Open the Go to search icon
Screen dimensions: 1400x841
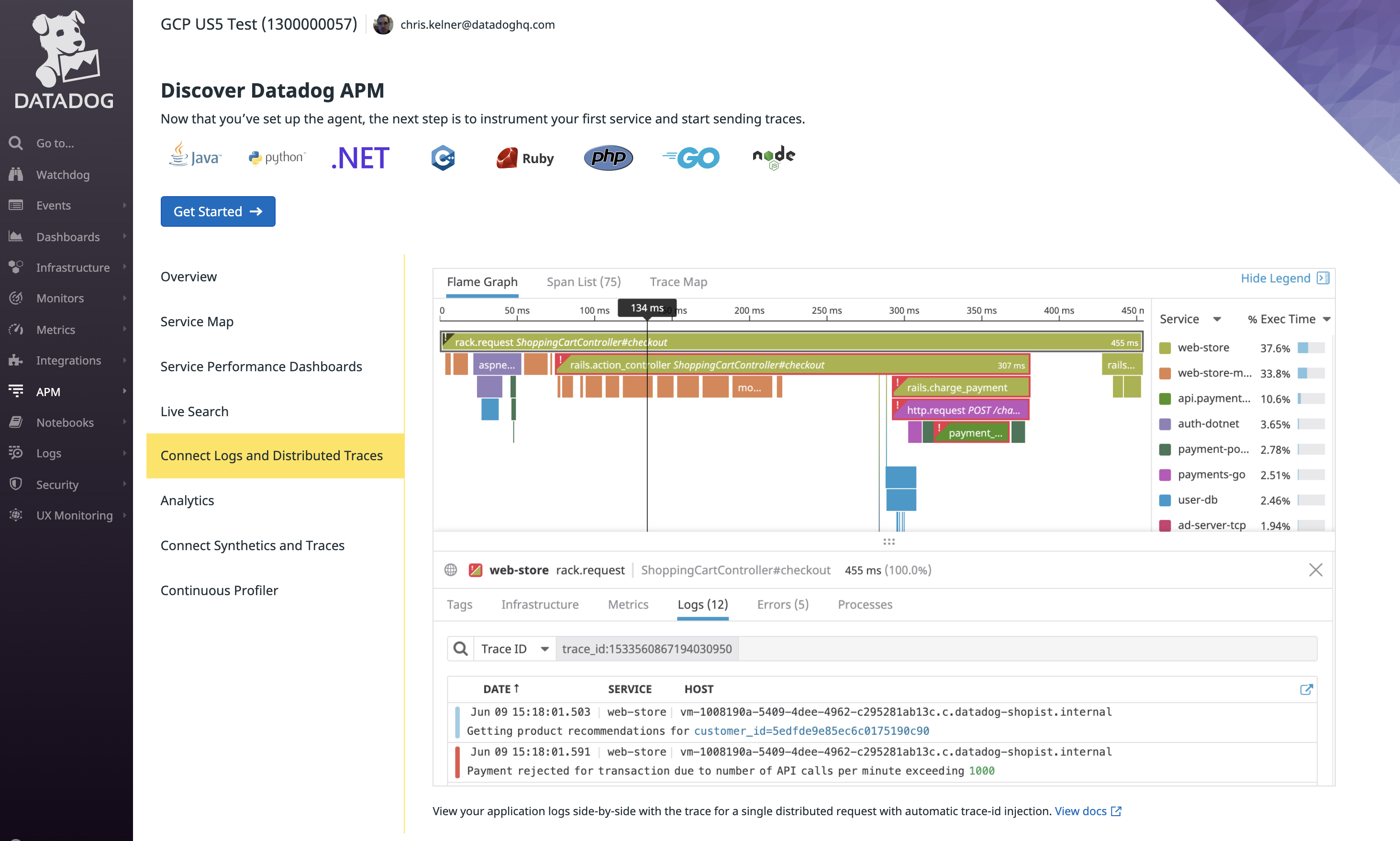point(16,144)
